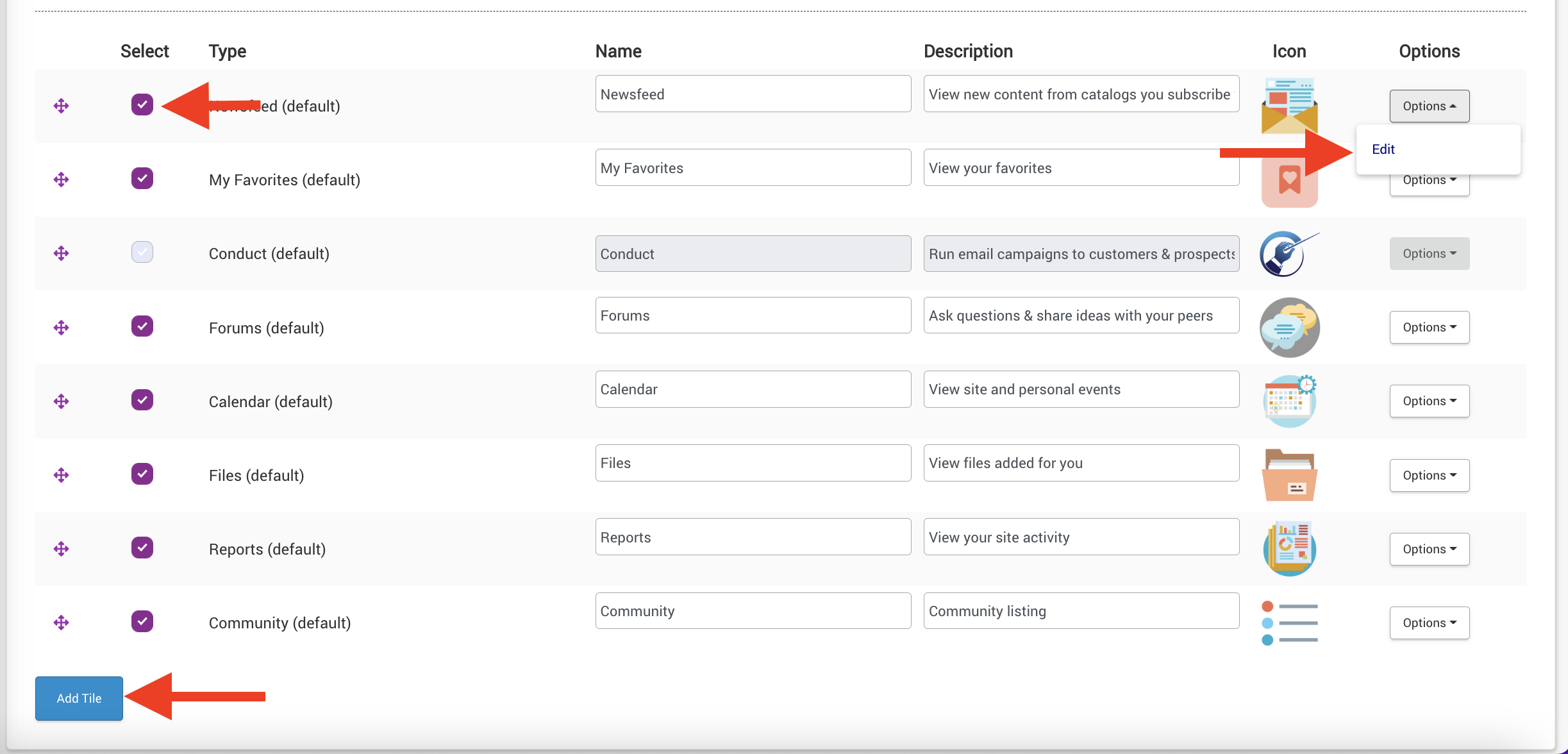Click the Add Tile button
1568x754 pixels.
(x=79, y=698)
